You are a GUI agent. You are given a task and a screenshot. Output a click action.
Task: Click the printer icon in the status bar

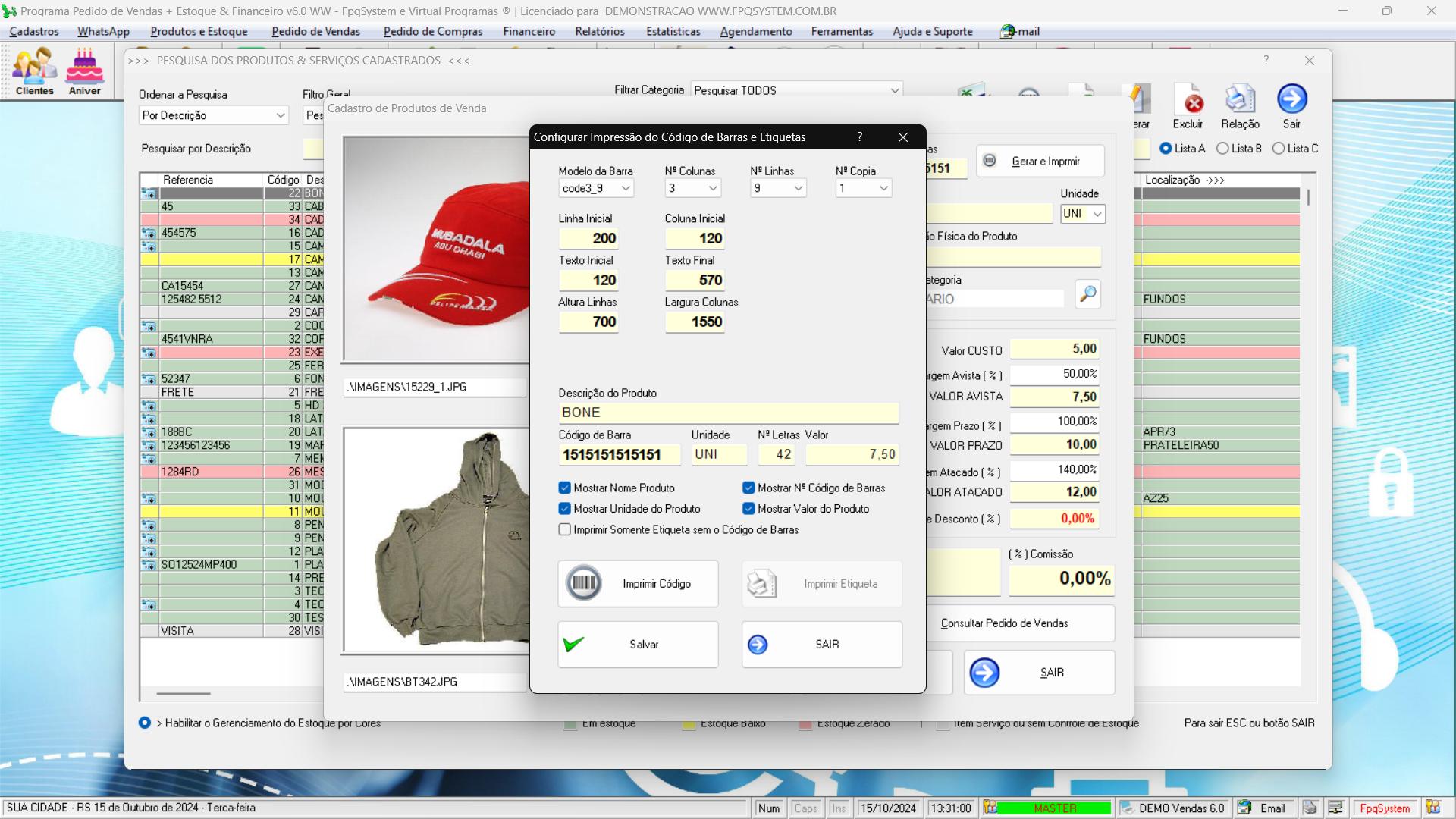[1310, 808]
